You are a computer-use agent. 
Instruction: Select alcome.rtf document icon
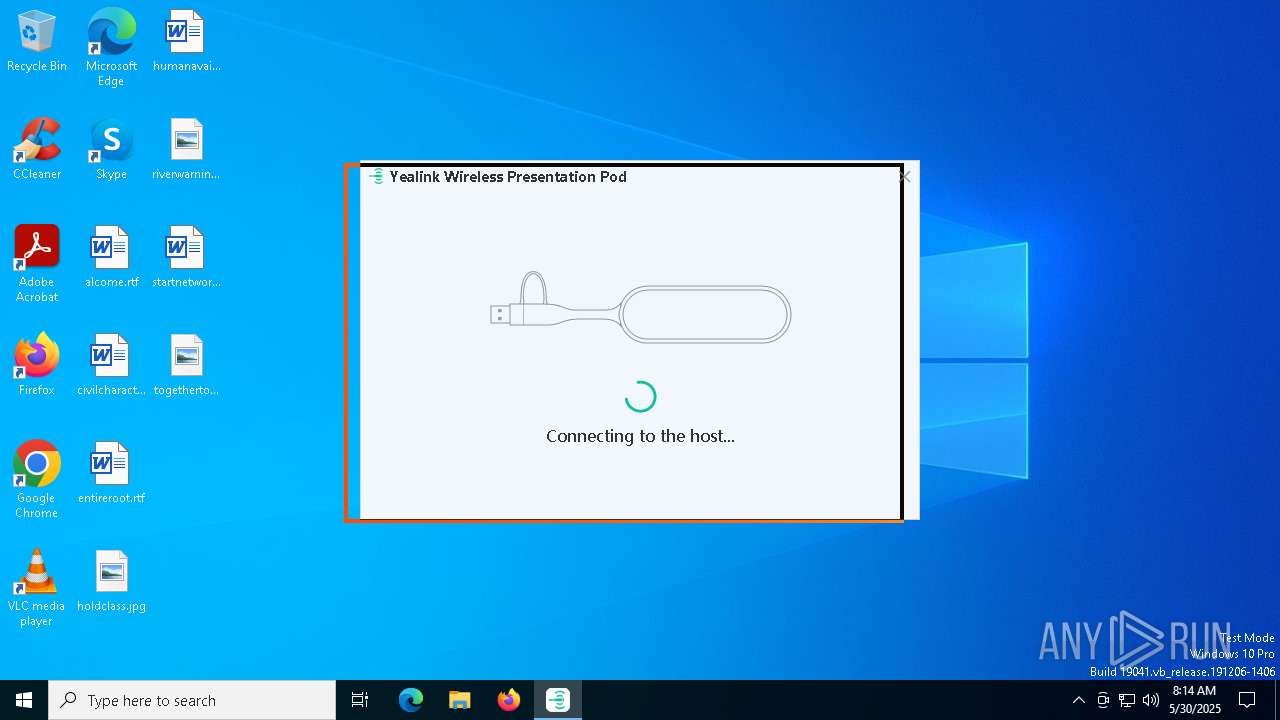click(x=111, y=257)
